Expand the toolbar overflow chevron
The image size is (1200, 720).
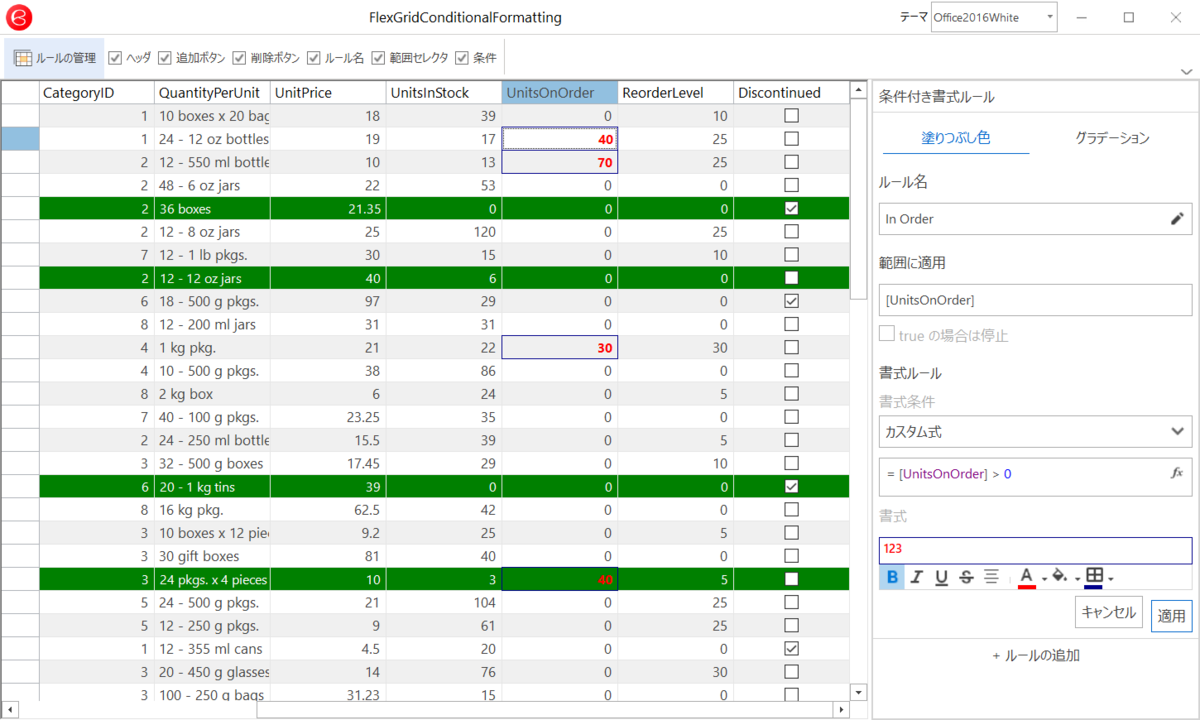tap(1185, 71)
